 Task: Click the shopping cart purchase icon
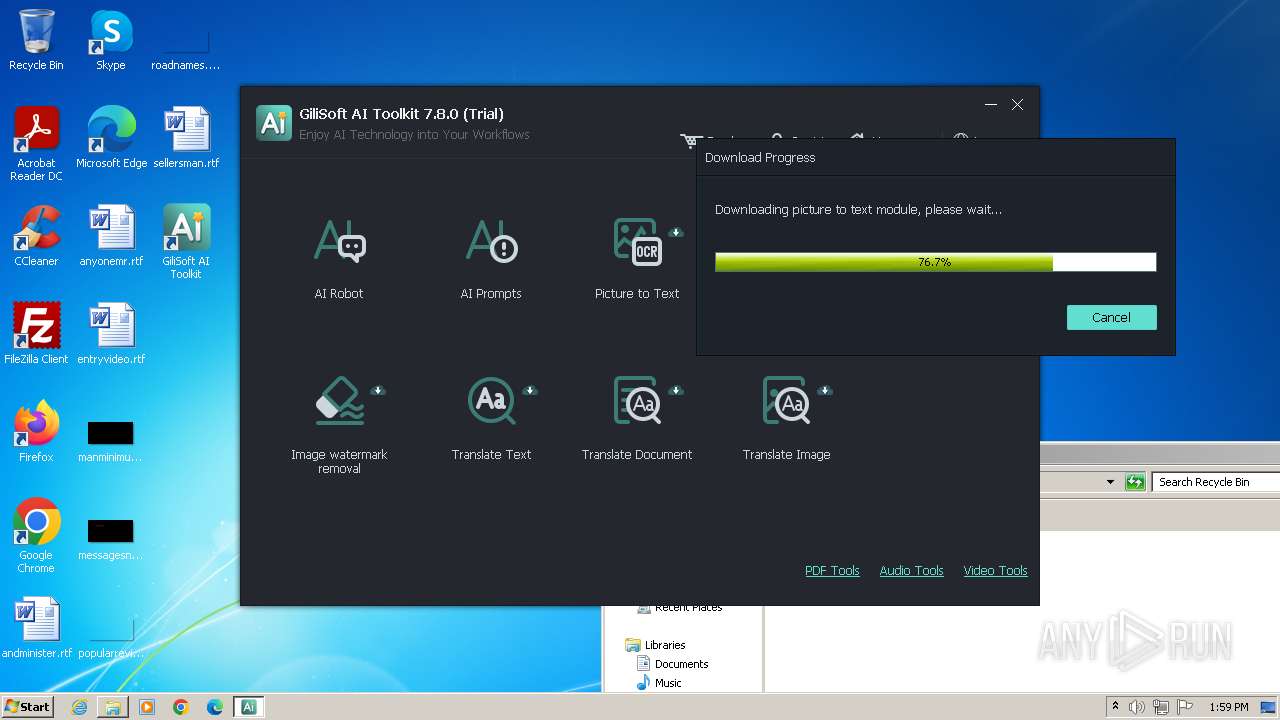[x=689, y=141]
